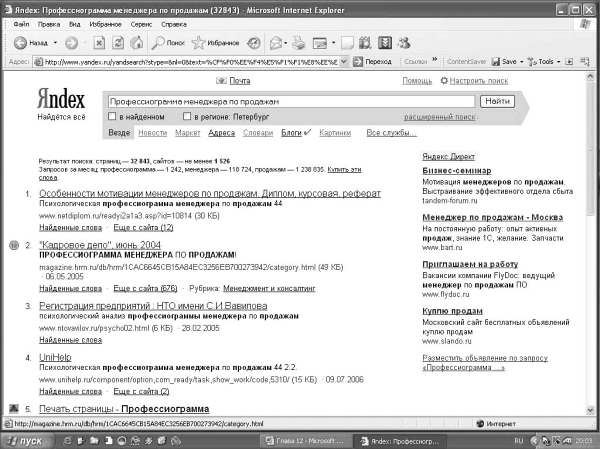Switch to the Маркет search tab
The height and width of the screenshot is (449, 600).
pyautogui.click(x=188, y=133)
